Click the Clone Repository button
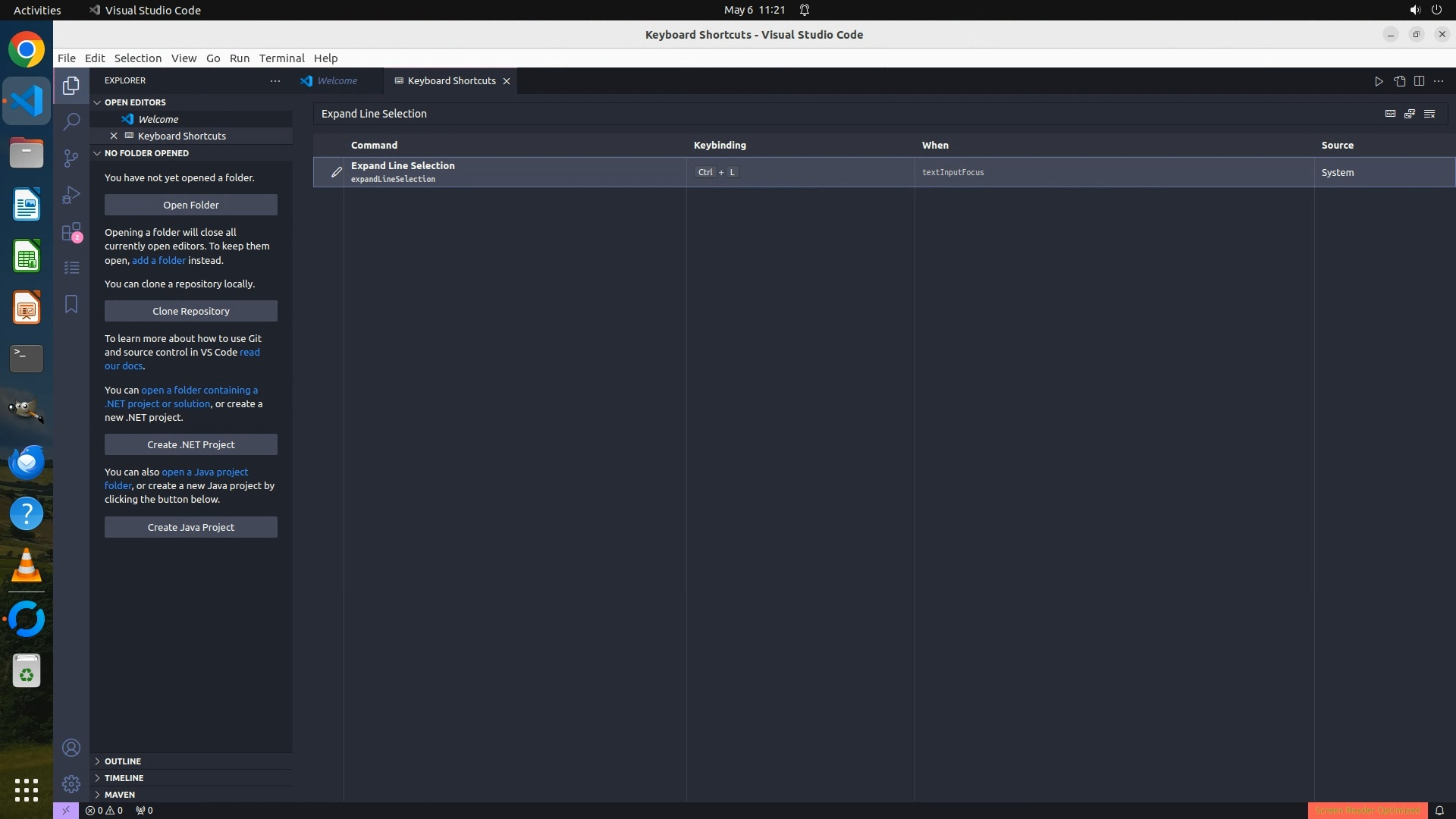The width and height of the screenshot is (1456, 819). [x=190, y=311]
